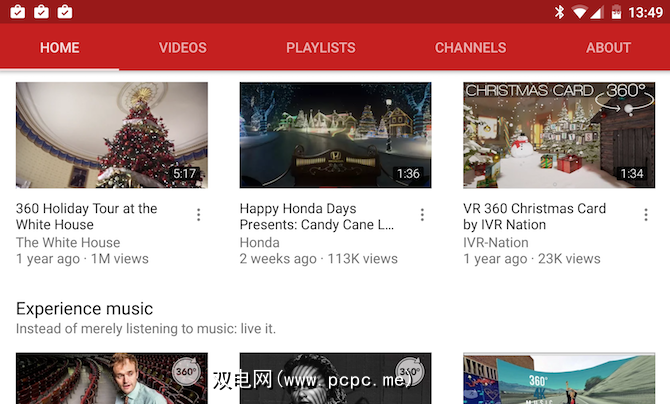Play the Honda Candy Cane Lane thumbnail
Screen dimensions: 670x404
coord(335,135)
